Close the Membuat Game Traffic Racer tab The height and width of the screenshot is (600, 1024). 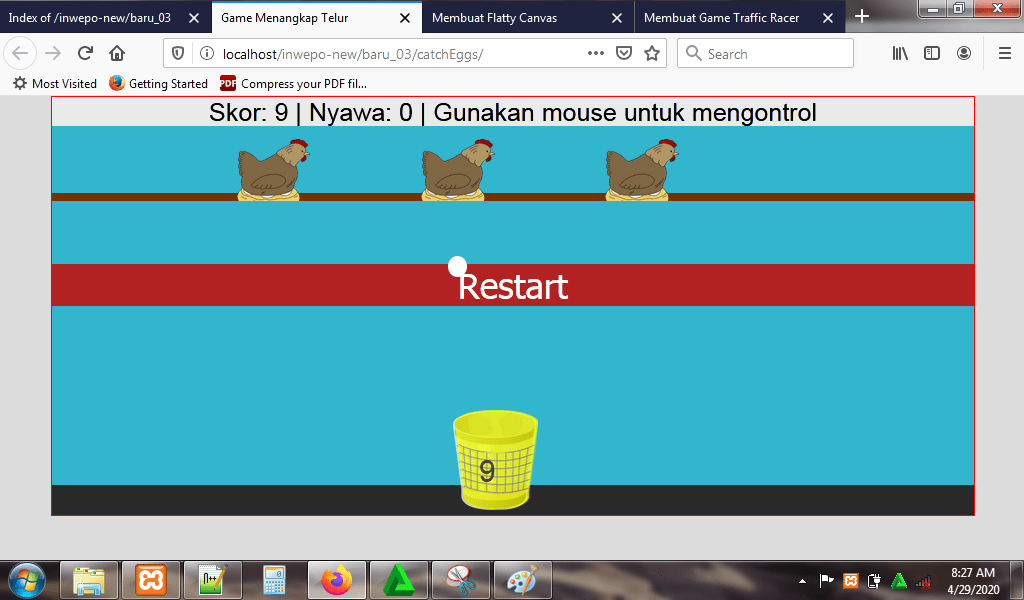pyautogui.click(x=827, y=18)
